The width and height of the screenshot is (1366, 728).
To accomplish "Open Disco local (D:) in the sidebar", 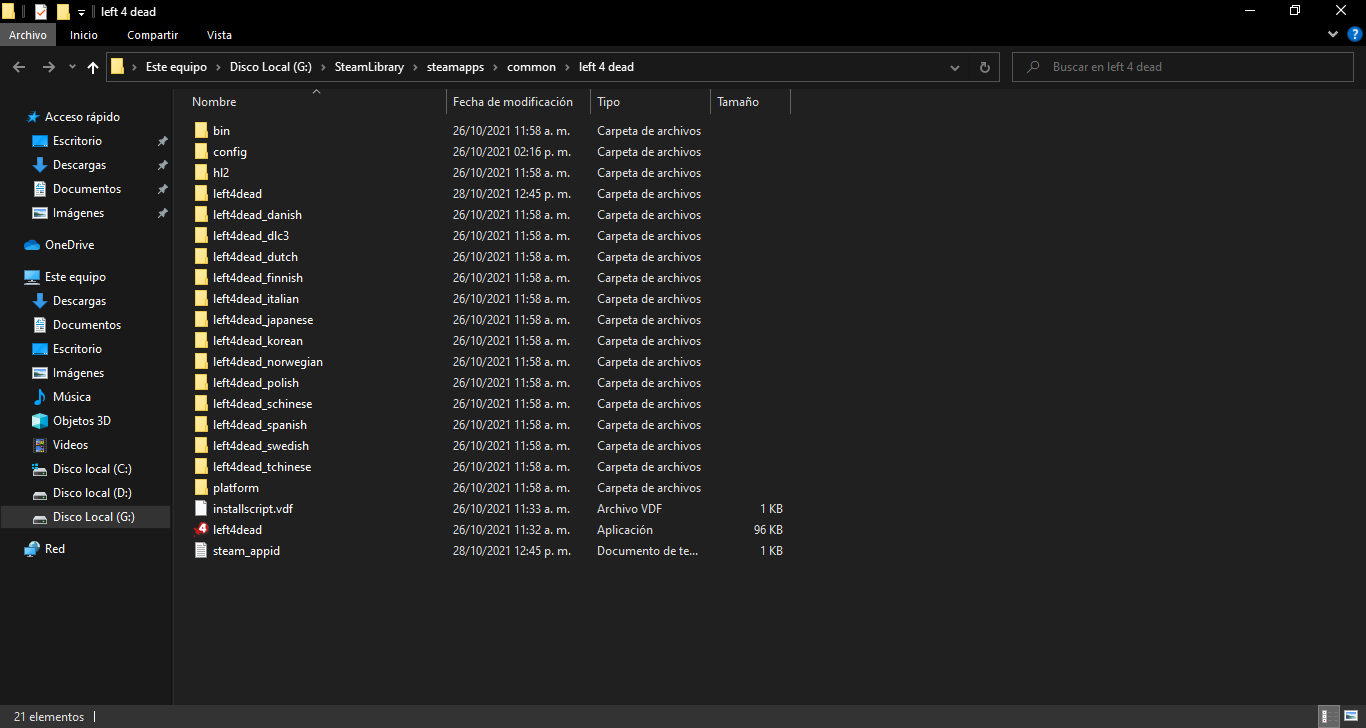I will [x=92, y=493].
